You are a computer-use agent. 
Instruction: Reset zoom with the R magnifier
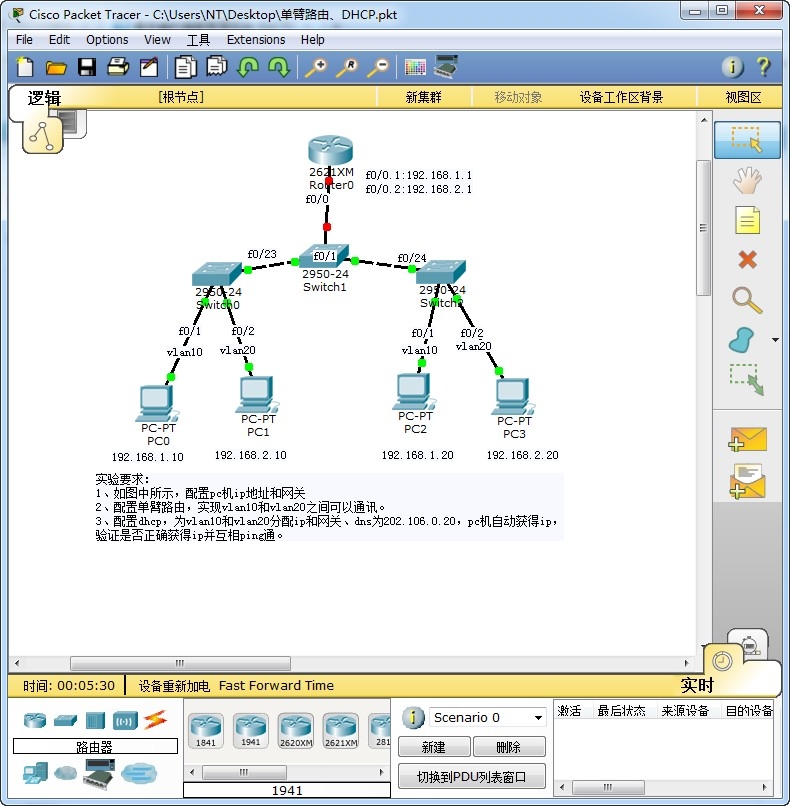(347, 67)
